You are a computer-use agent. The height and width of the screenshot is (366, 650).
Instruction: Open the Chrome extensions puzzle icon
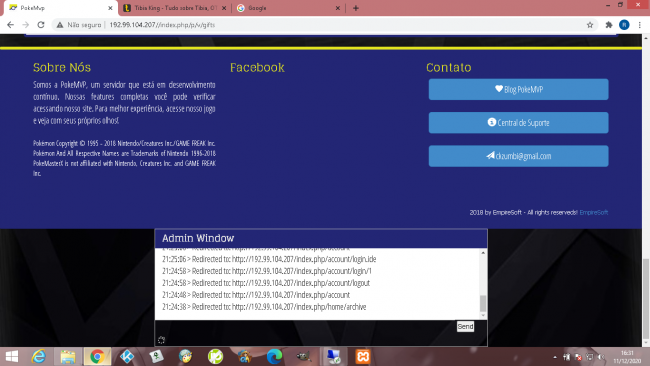[x=609, y=25]
